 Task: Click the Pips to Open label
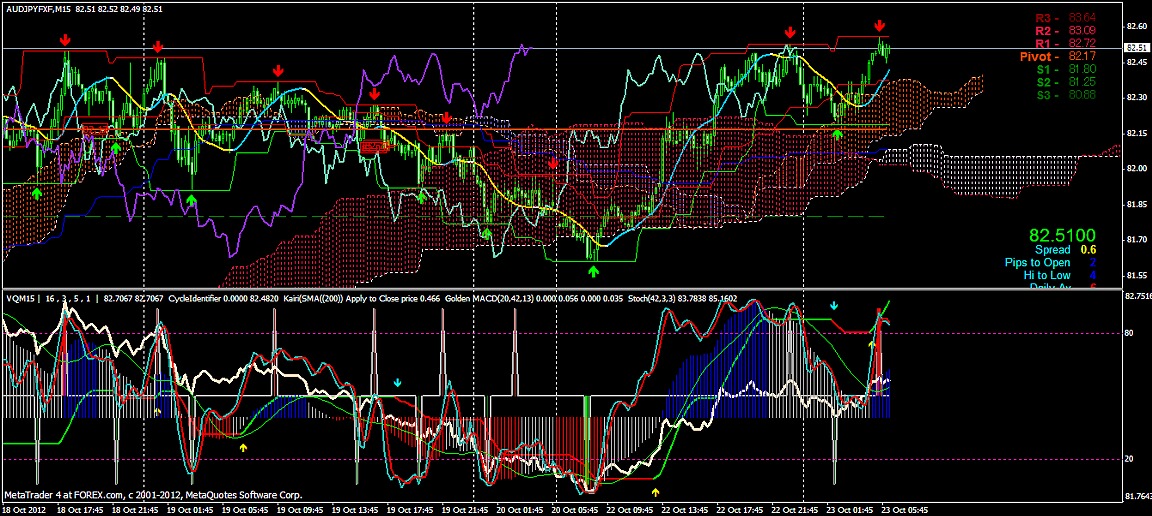[1037, 263]
